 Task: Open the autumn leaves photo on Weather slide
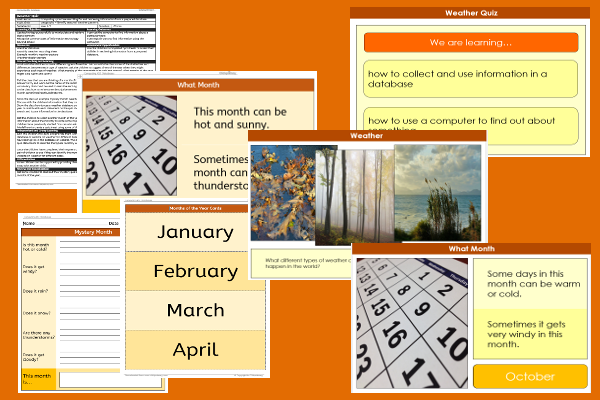click(x=283, y=193)
